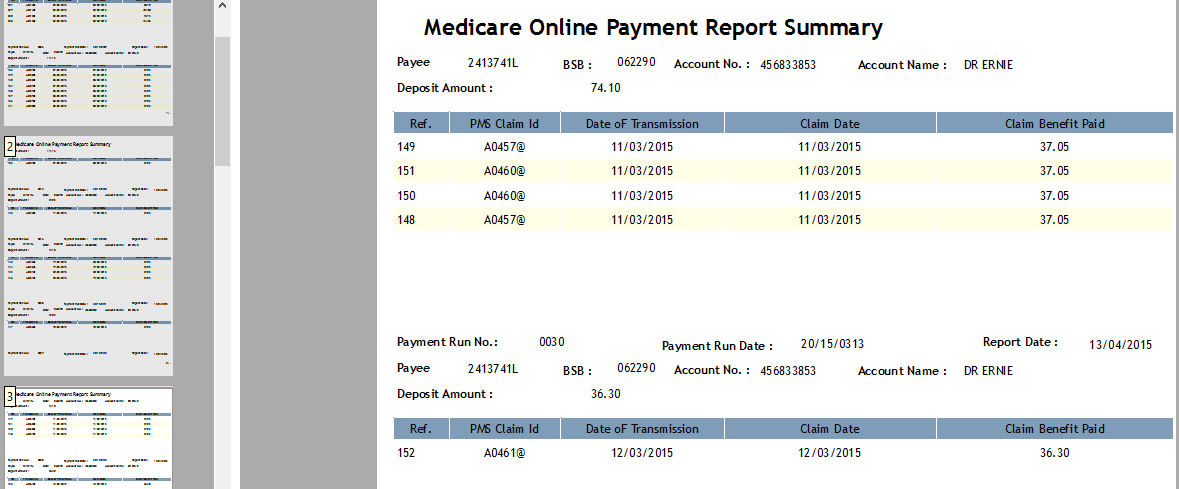The width and height of the screenshot is (1179, 489).
Task: Click benefit paid 37.05 in row 148
Action: tap(1054, 220)
